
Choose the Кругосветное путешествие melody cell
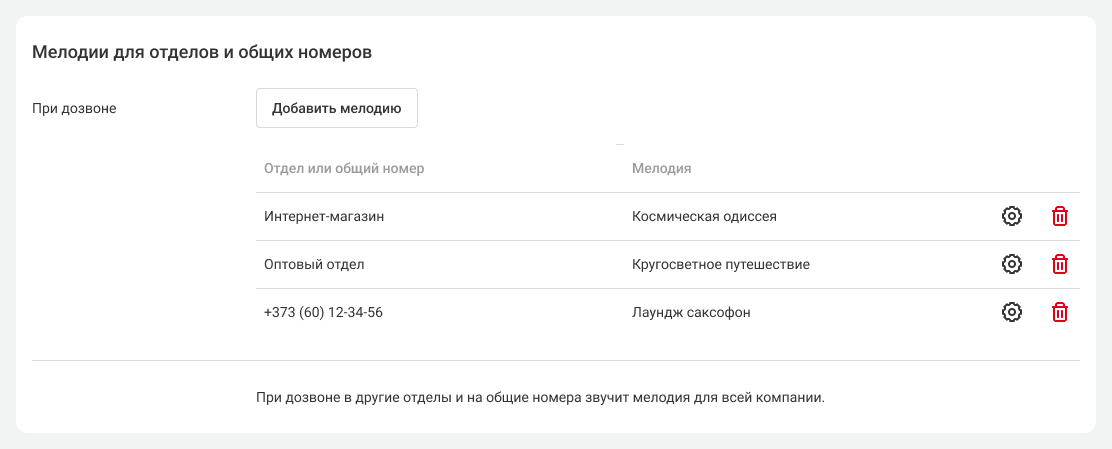(x=720, y=264)
